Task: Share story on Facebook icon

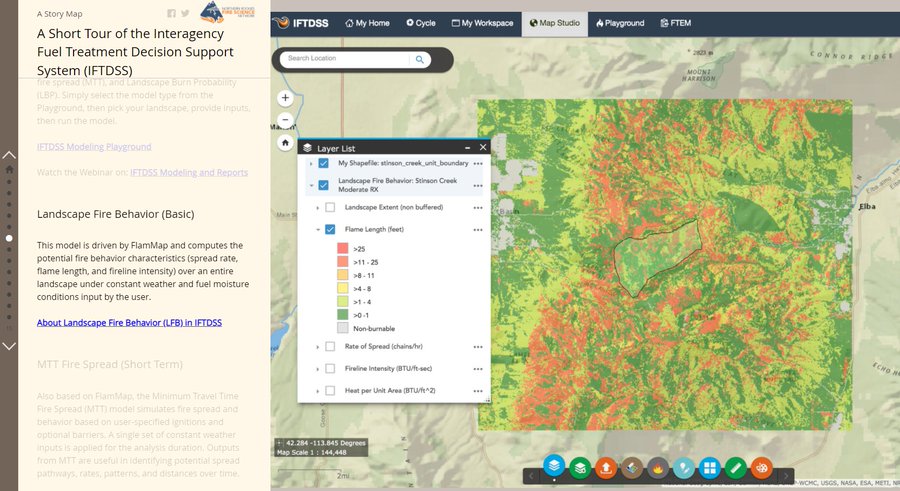Action: 171,13
